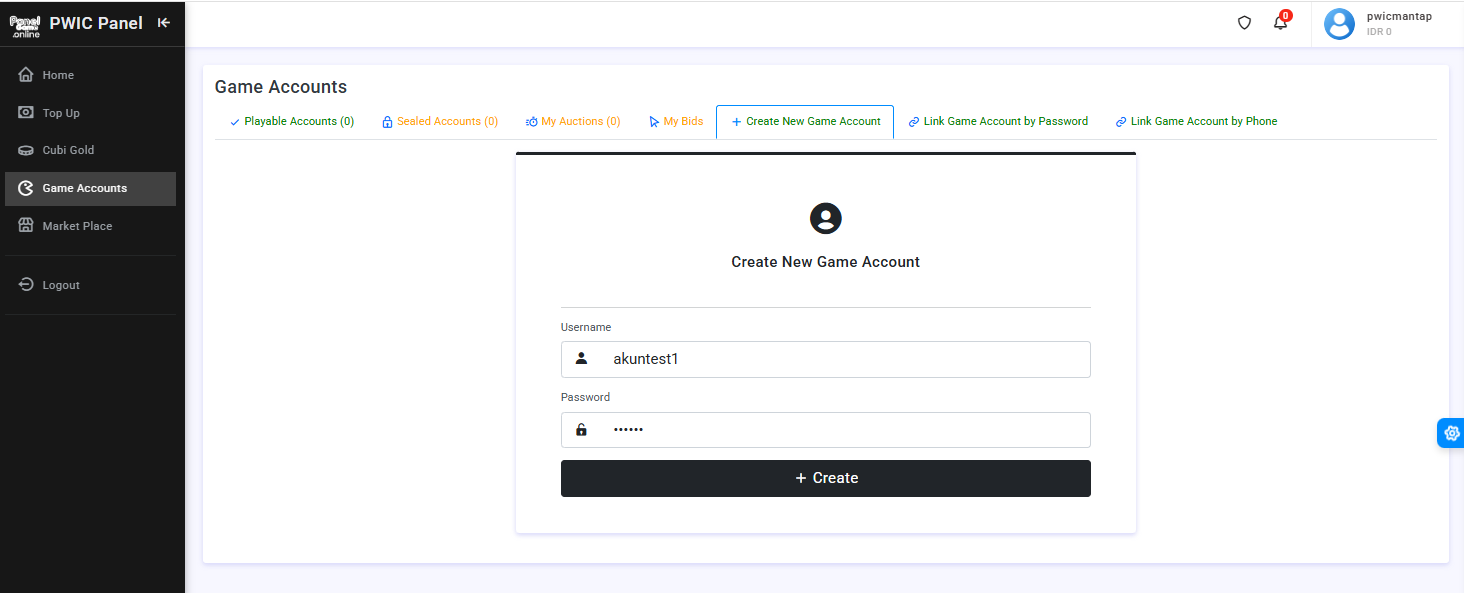Open the floating settings gear on the right
This screenshot has height=593, width=1464.
click(1451, 433)
